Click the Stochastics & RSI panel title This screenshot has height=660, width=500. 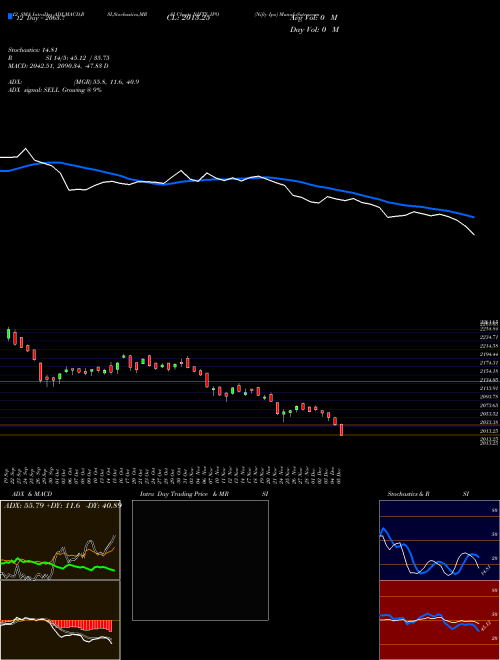[x=428, y=494]
